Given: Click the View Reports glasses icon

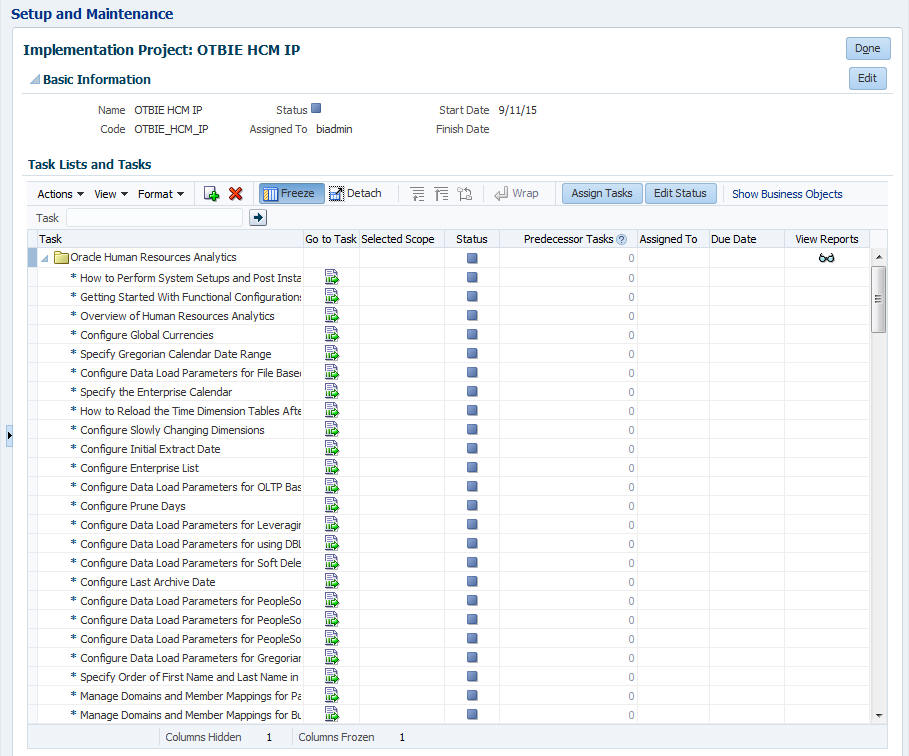Looking at the screenshot, I should 825,257.
